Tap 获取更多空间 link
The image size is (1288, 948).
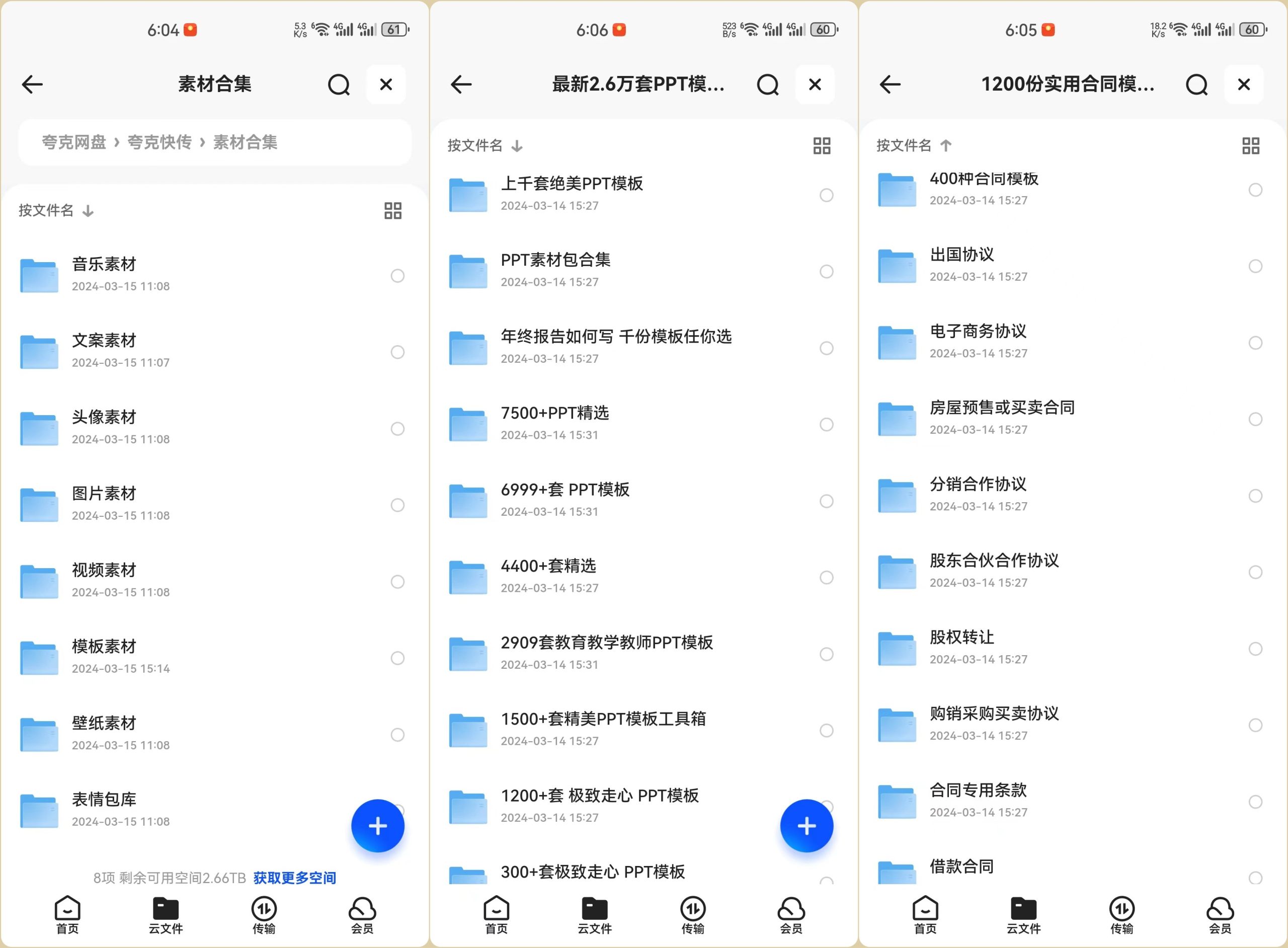pos(295,878)
